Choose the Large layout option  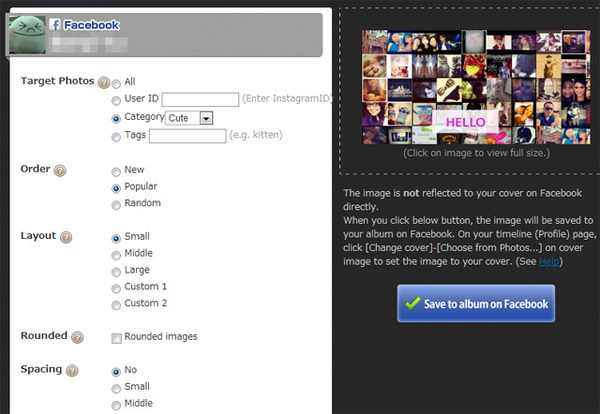(117, 272)
